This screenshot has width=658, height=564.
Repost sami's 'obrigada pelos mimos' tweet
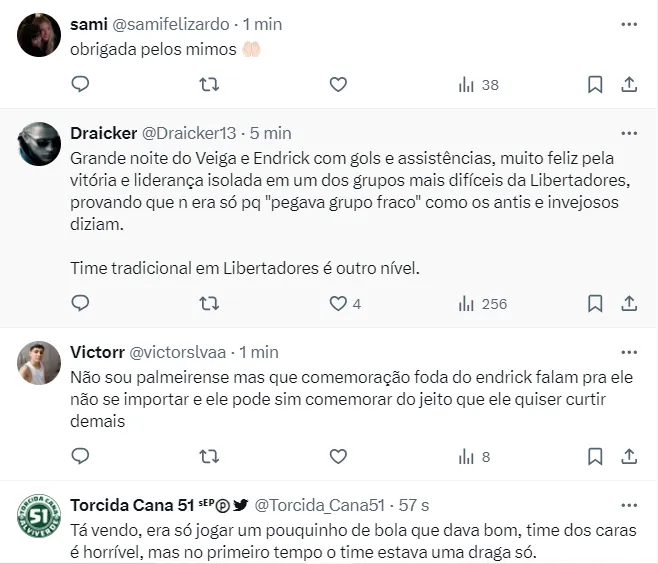coord(209,85)
